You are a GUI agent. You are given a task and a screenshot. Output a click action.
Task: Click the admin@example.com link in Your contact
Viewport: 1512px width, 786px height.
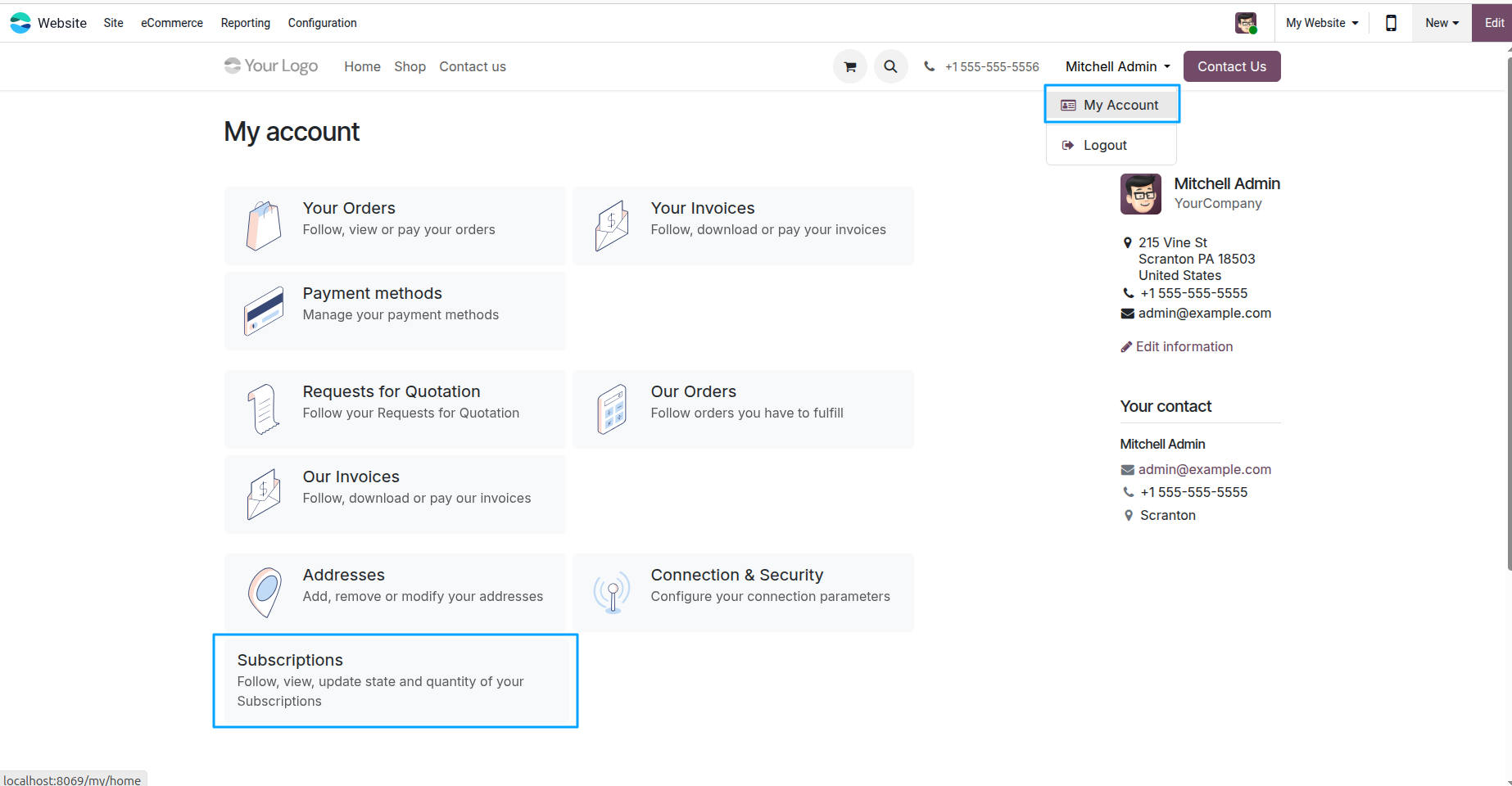point(1204,469)
